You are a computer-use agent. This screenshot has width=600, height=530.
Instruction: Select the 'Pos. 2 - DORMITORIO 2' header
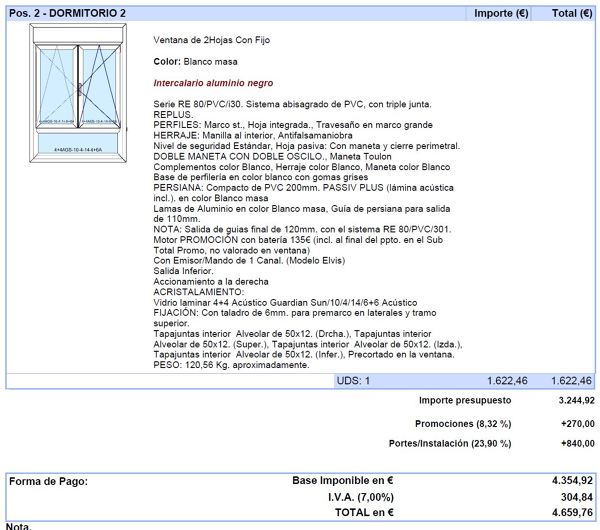click(67, 13)
